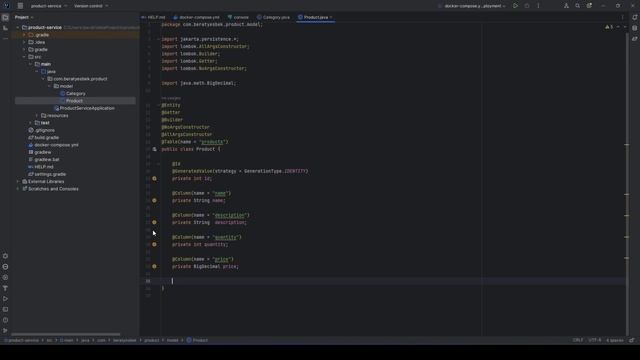Switch to the docker-compose.yml tab
The image size is (640, 360).
[x=196, y=18]
